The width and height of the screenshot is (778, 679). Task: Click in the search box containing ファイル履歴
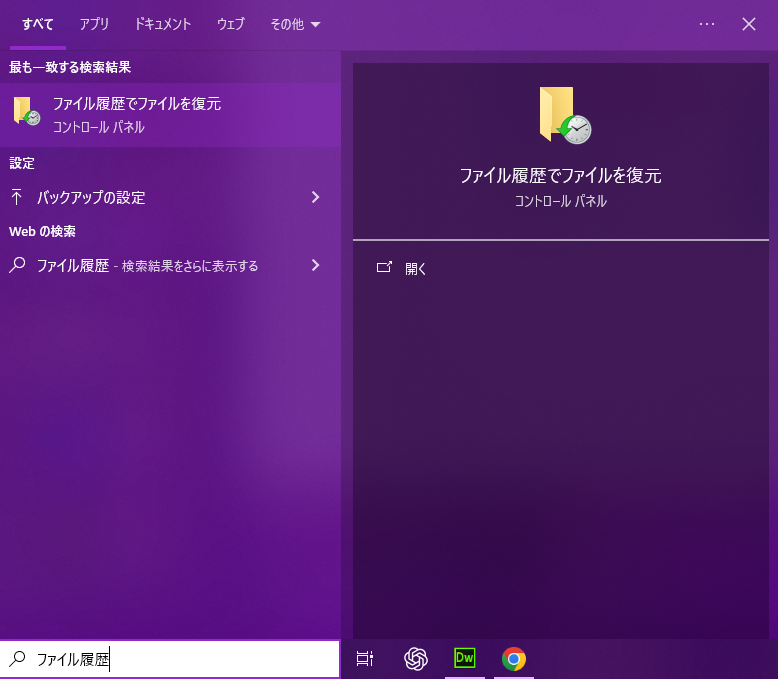coord(170,659)
